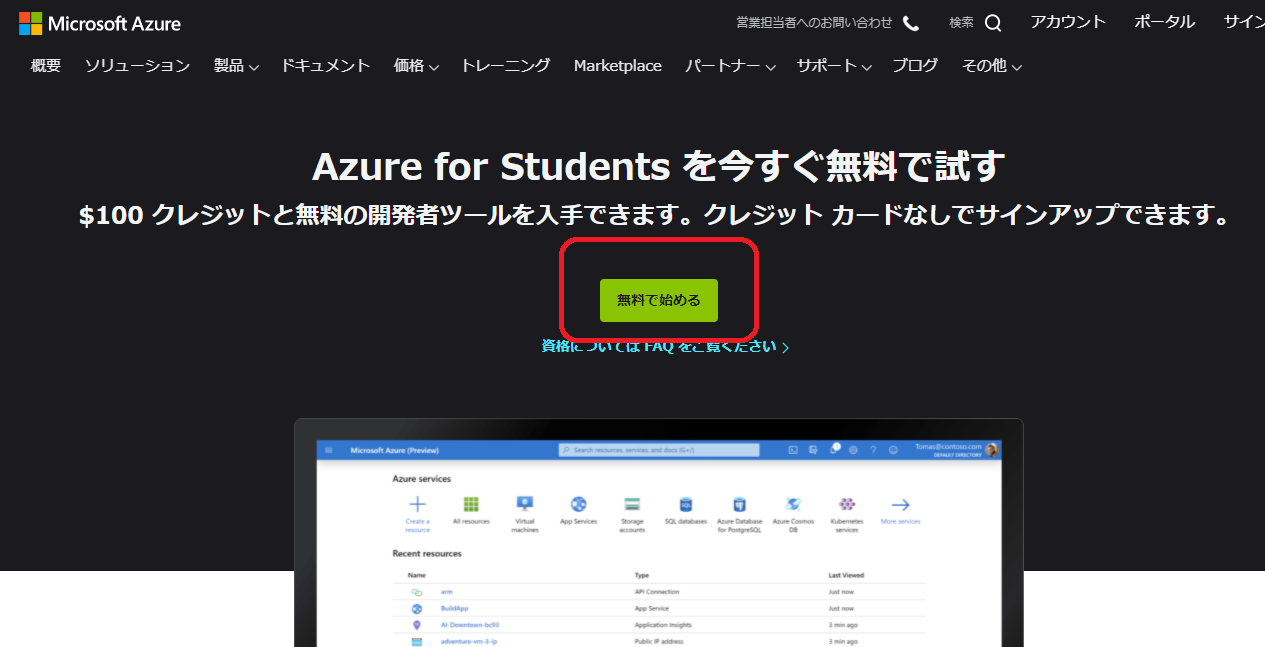Select the Storage accounts icon
The width and height of the screenshot is (1265, 647).
pos(632,504)
